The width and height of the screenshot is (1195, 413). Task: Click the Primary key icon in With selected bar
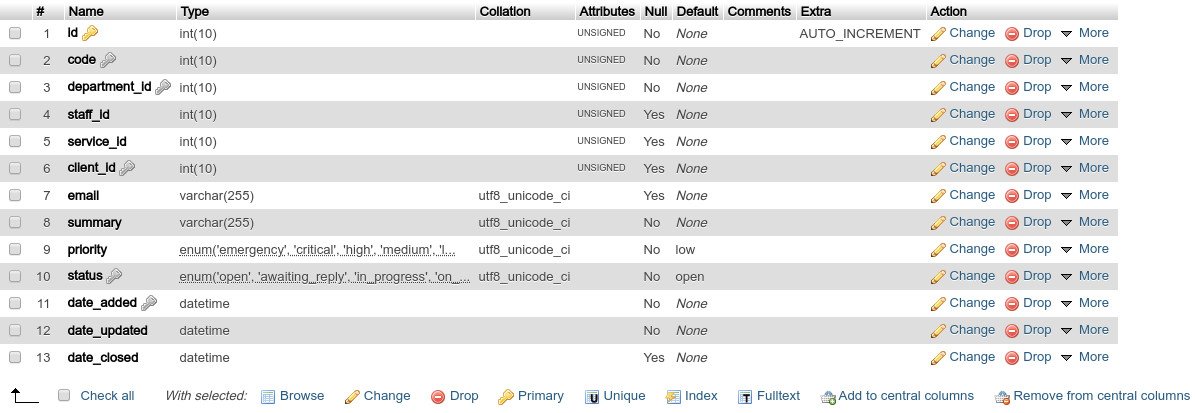(505, 396)
